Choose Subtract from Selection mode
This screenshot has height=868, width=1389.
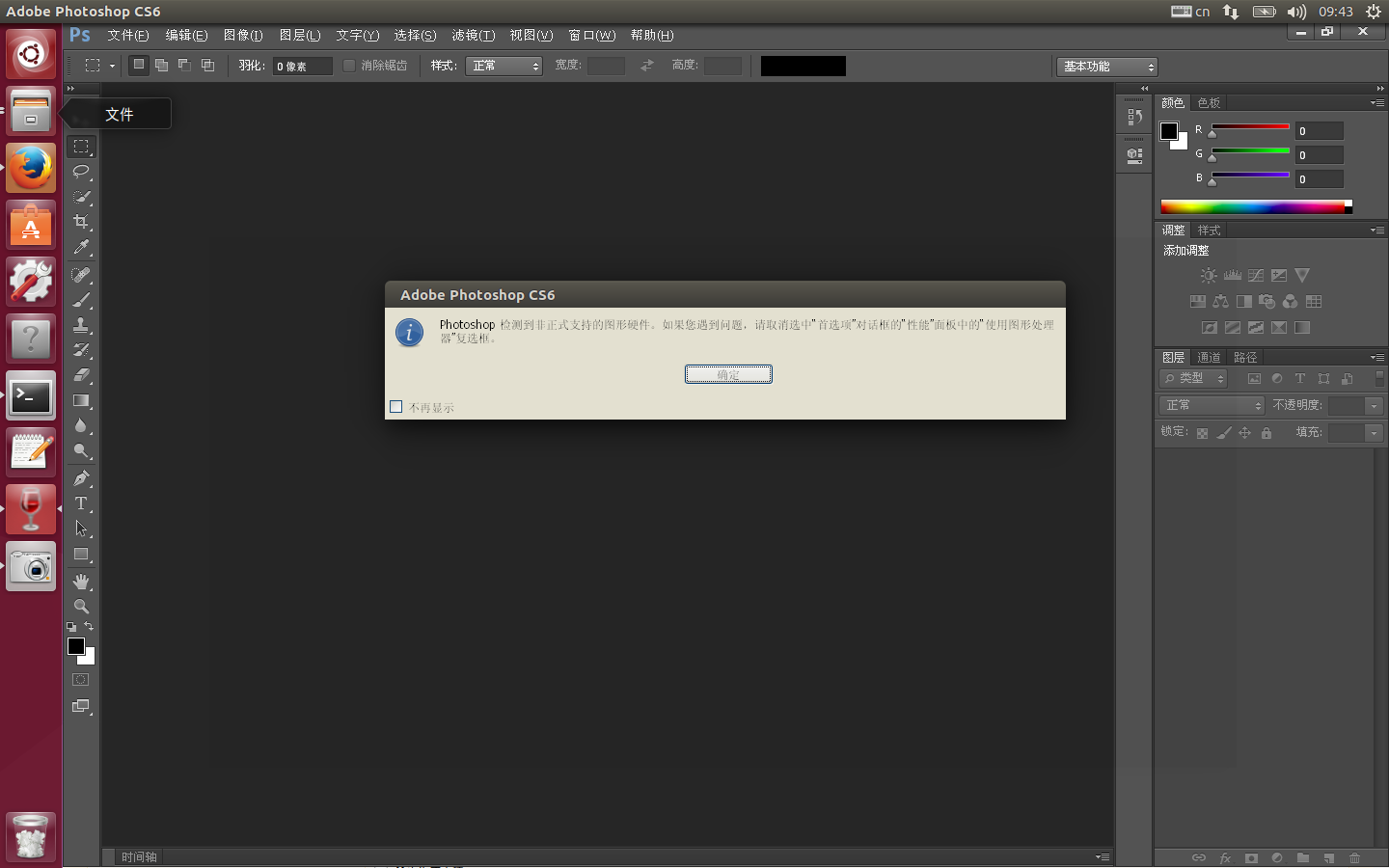coord(184,65)
